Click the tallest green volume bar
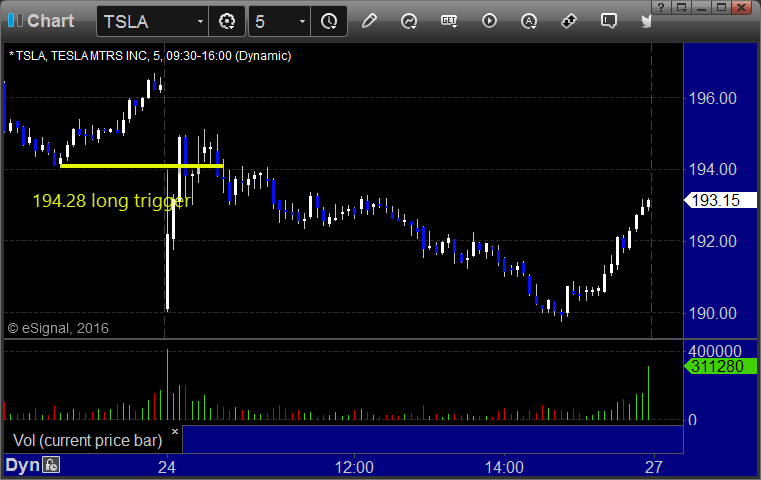761x480 pixels. tap(167, 384)
